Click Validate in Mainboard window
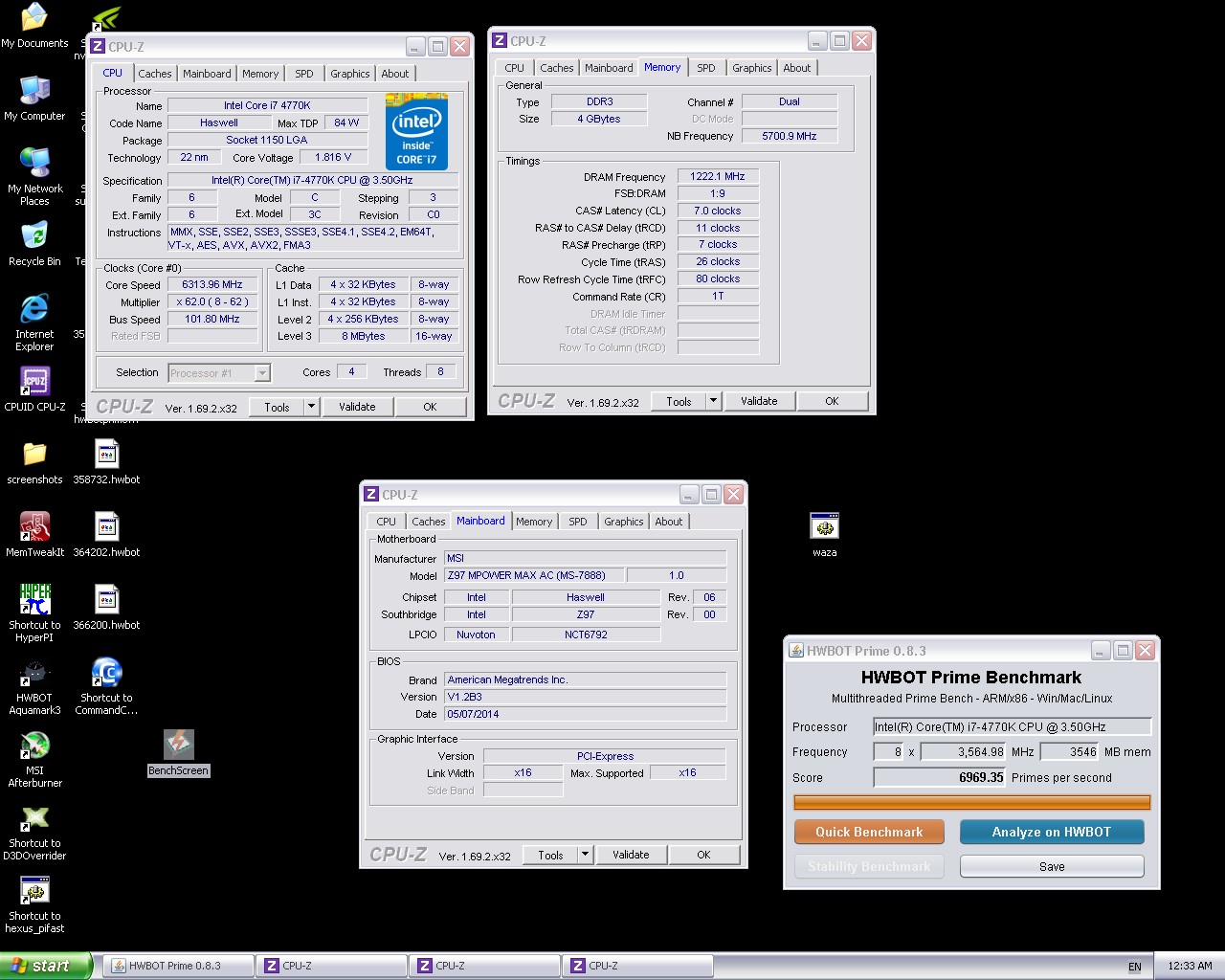The height and width of the screenshot is (980, 1225). [x=631, y=855]
